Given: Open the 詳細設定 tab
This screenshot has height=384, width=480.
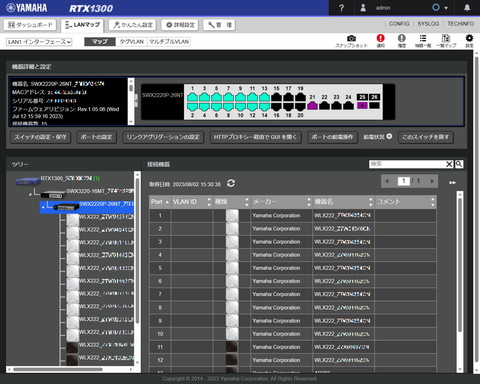Looking at the screenshot, I should tap(180, 25).
